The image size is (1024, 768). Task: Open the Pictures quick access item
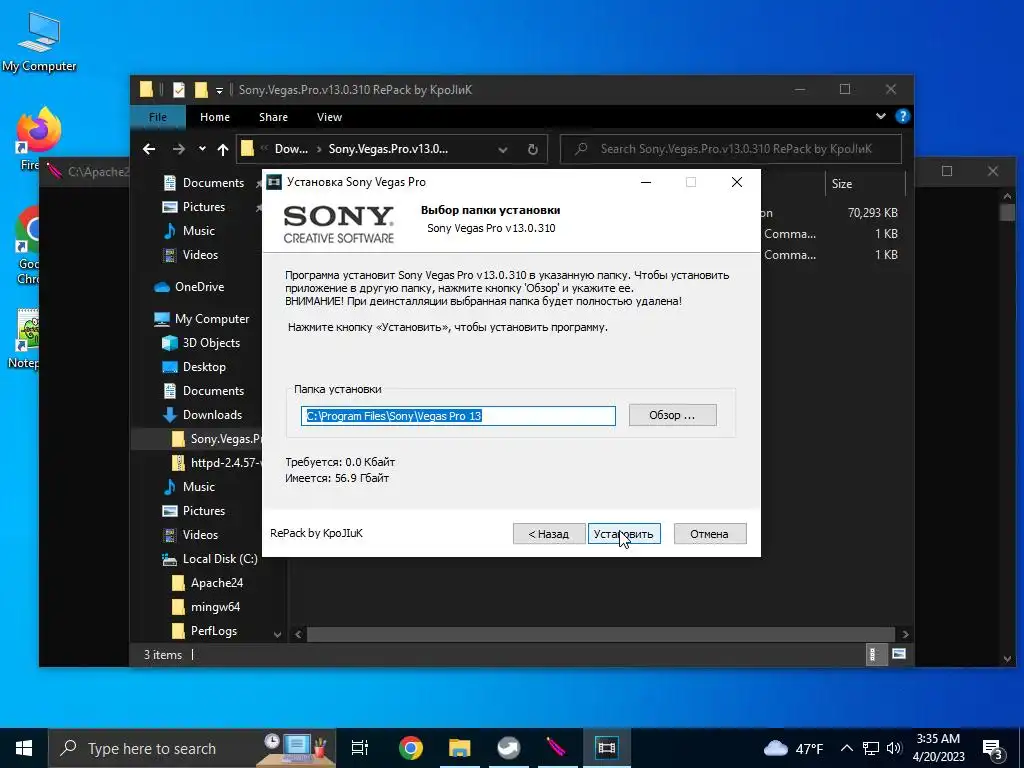click(203, 206)
